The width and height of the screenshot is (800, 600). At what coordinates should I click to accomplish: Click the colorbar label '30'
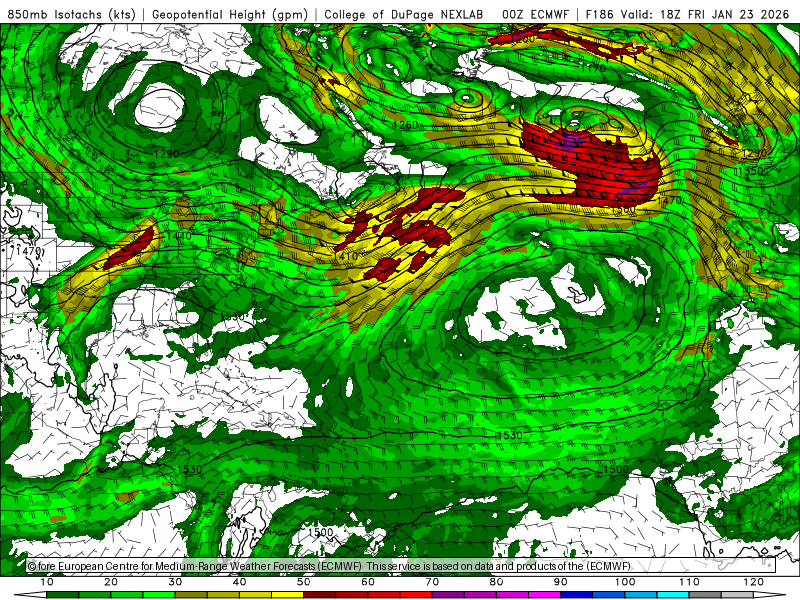click(x=175, y=582)
